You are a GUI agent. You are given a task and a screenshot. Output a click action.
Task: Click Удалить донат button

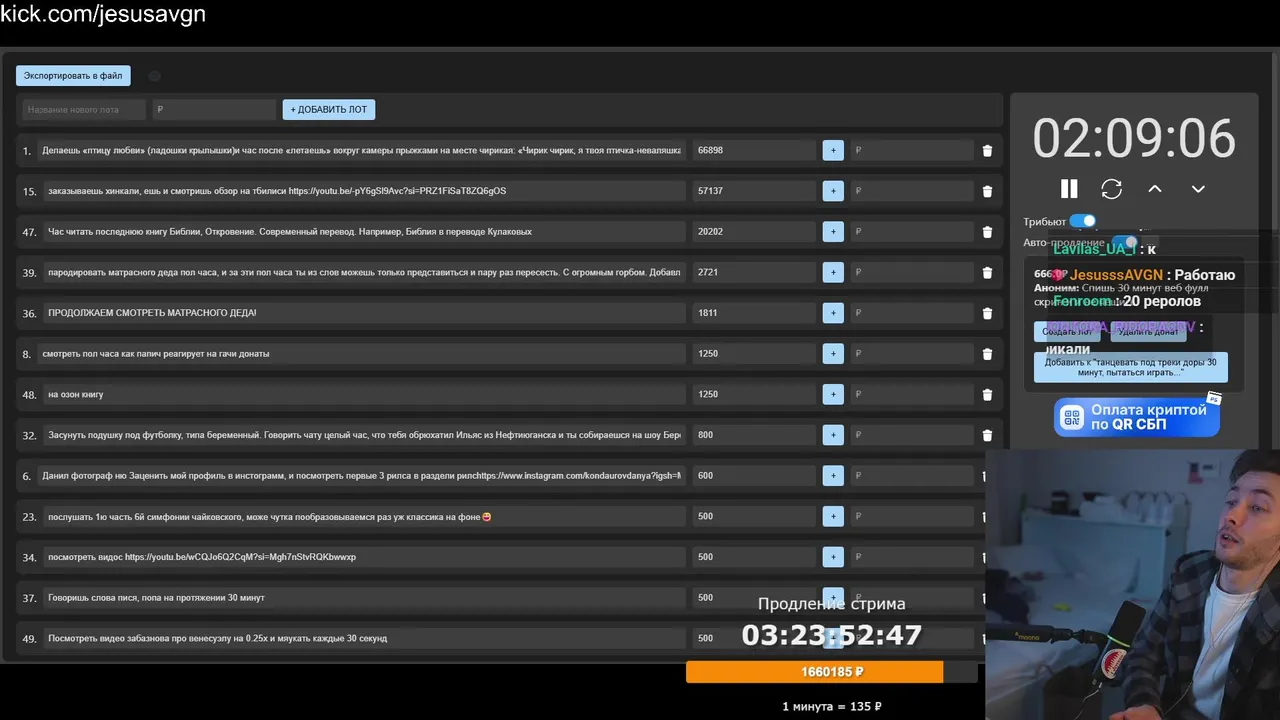point(1147,332)
